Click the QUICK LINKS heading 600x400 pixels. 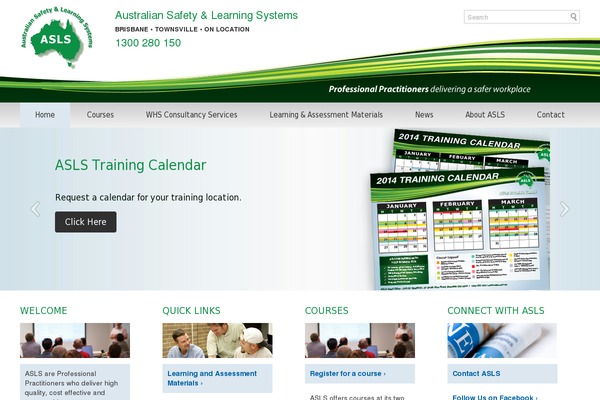[191, 310]
